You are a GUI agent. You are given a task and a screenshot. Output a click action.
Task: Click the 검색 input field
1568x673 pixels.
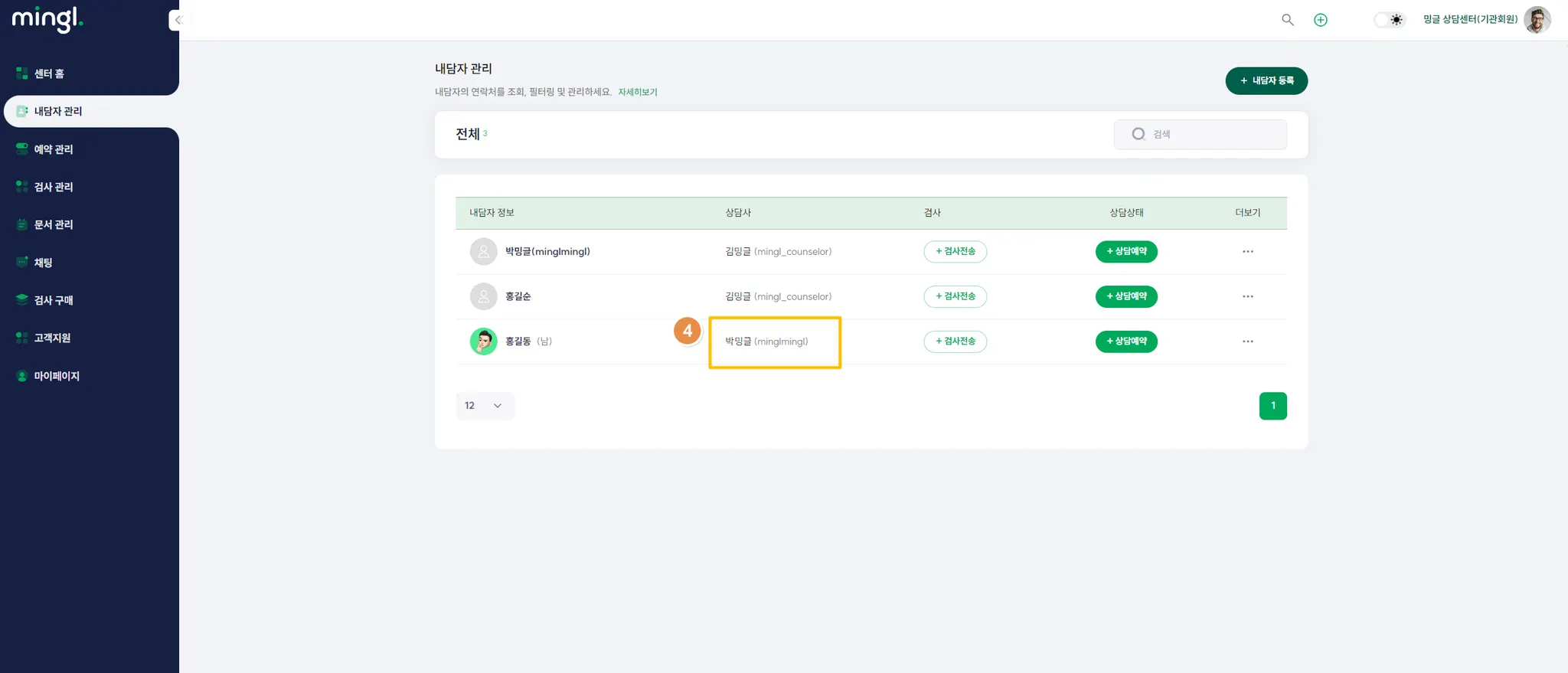tap(1210, 135)
